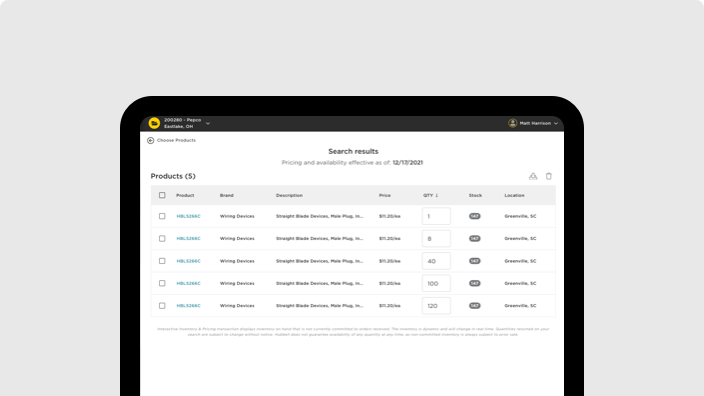Click the Stock column header
The image size is (704, 396).
click(x=475, y=195)
